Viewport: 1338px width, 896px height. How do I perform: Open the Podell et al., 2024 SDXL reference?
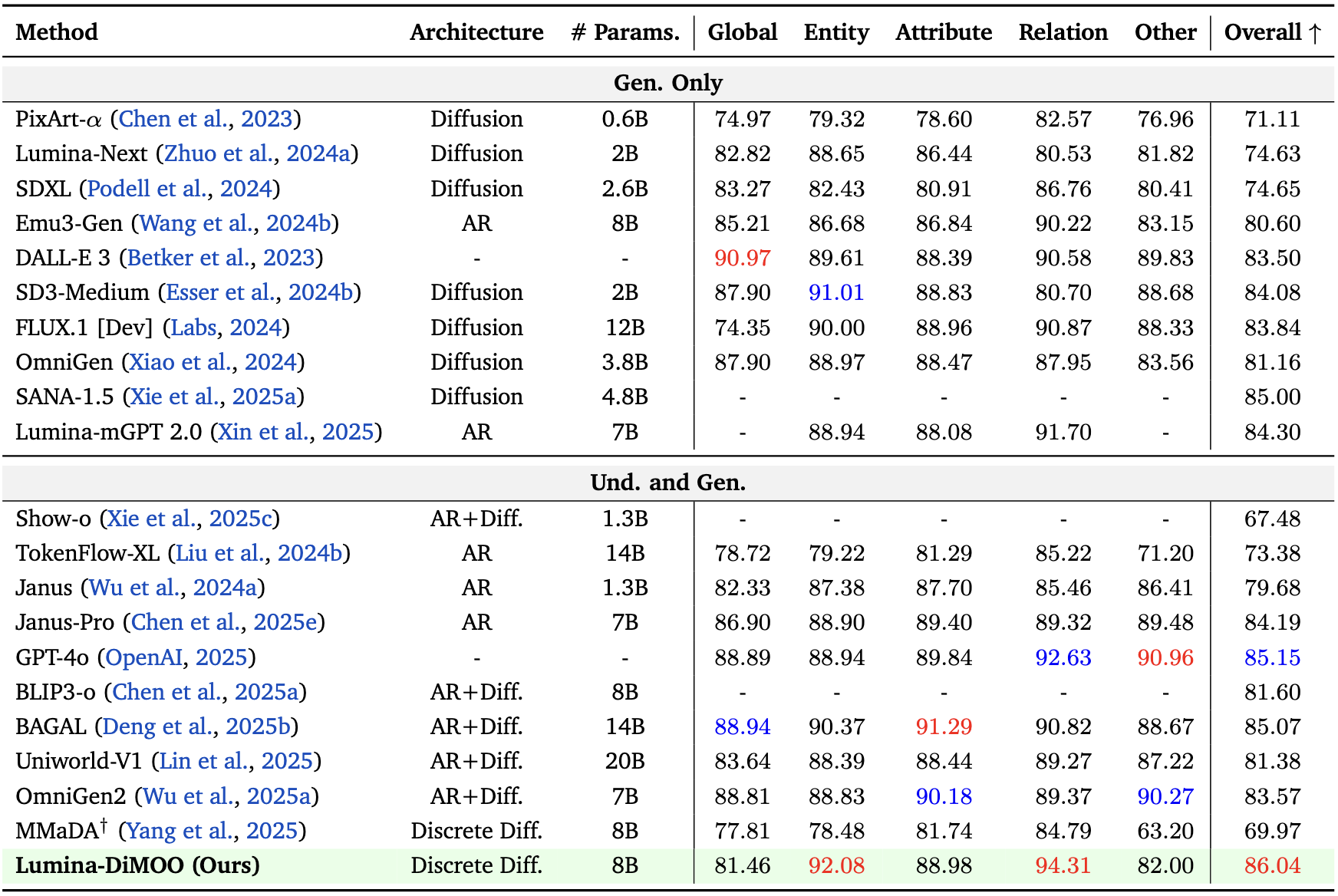pyautogui.click(x=180, y=189)
